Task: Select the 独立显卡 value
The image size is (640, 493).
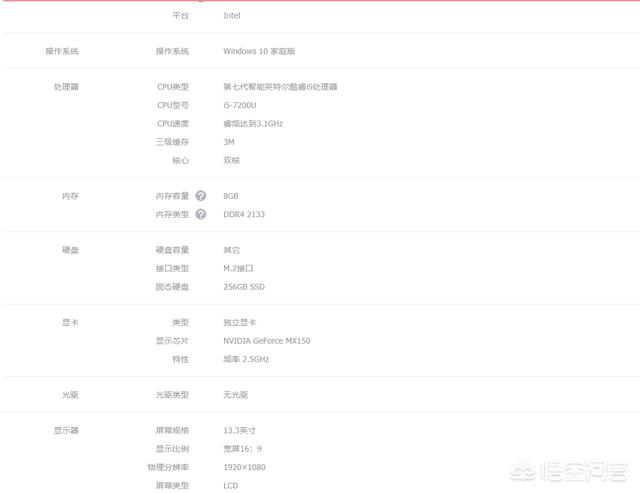Action: click(x=240, y=322)
